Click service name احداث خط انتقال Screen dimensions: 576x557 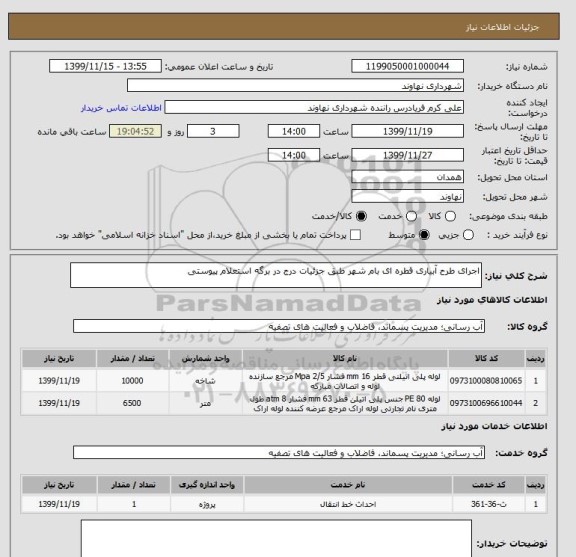click(x=348, y=504)
